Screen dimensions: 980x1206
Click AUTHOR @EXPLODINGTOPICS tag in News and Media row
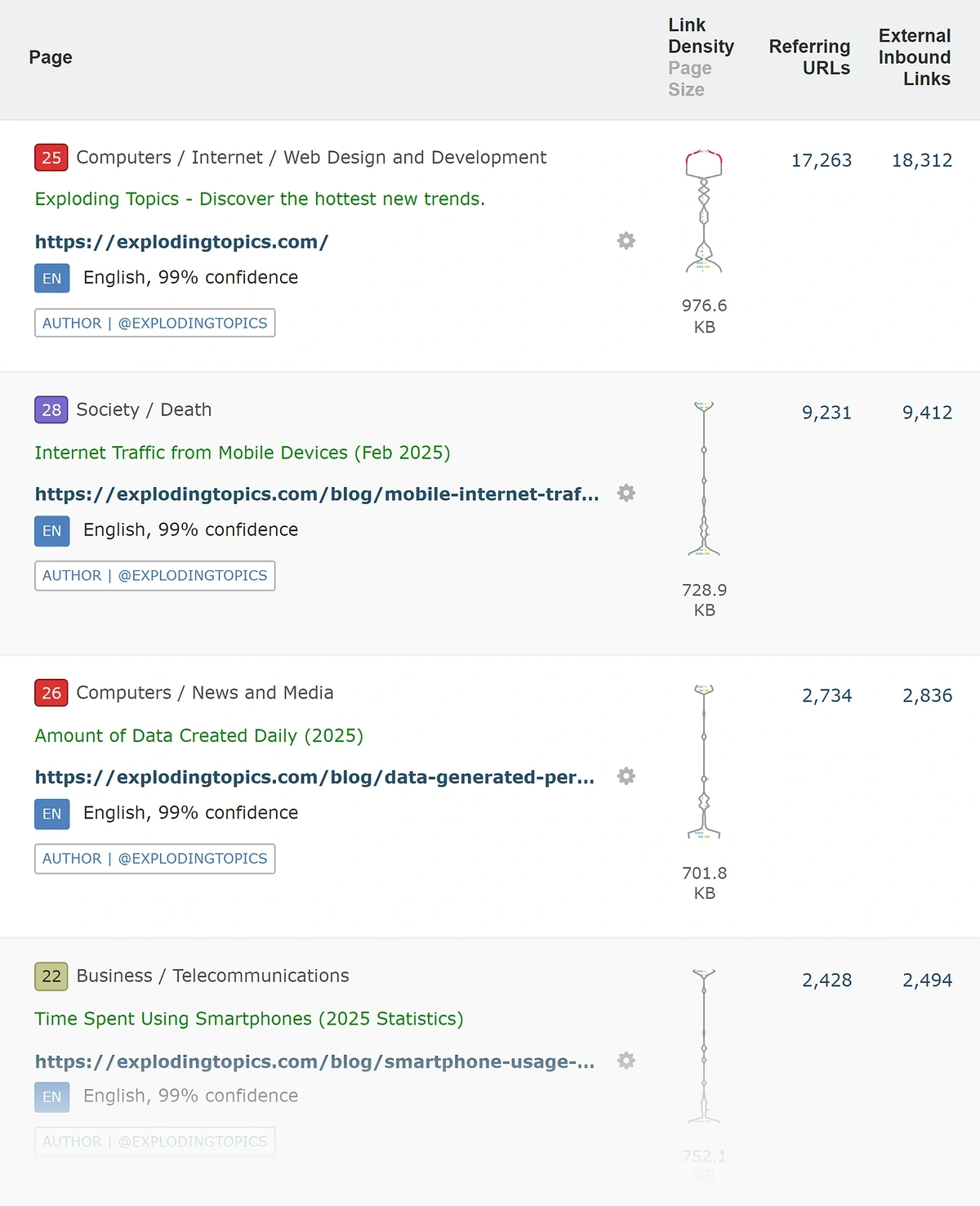[x=155, y=859]
